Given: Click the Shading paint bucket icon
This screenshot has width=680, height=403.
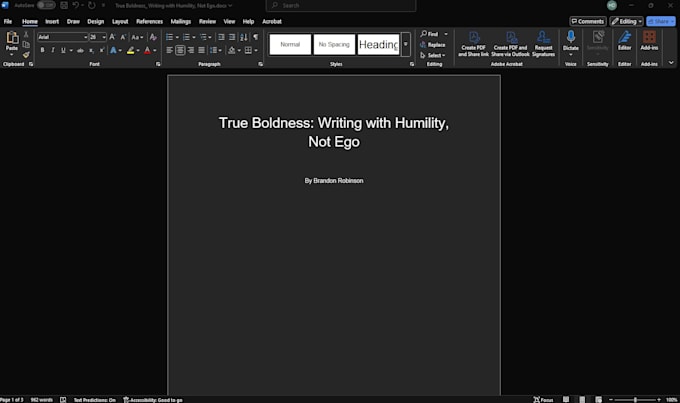Looking at the screenshot, I should 232,50.
